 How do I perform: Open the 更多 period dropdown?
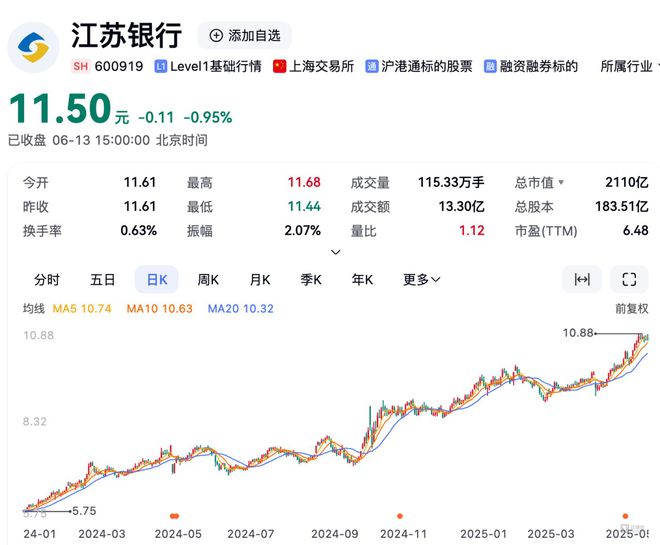tap(421, 279)
